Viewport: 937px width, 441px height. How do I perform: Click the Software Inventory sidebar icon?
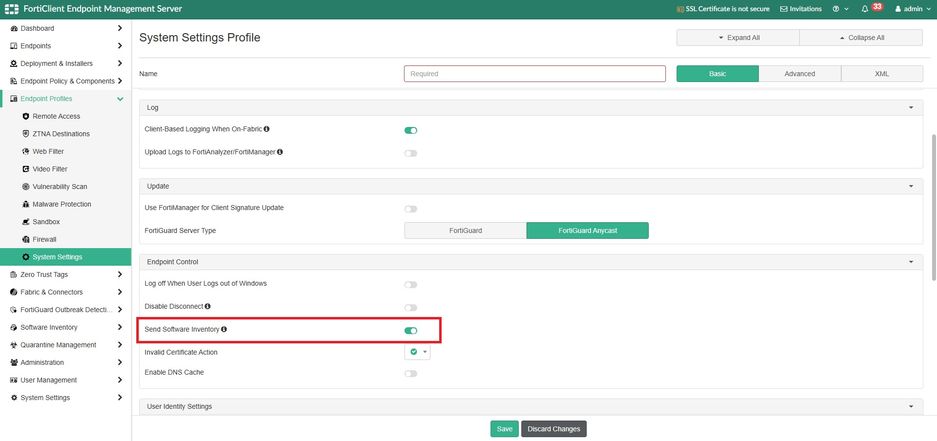tap(14, 327)
